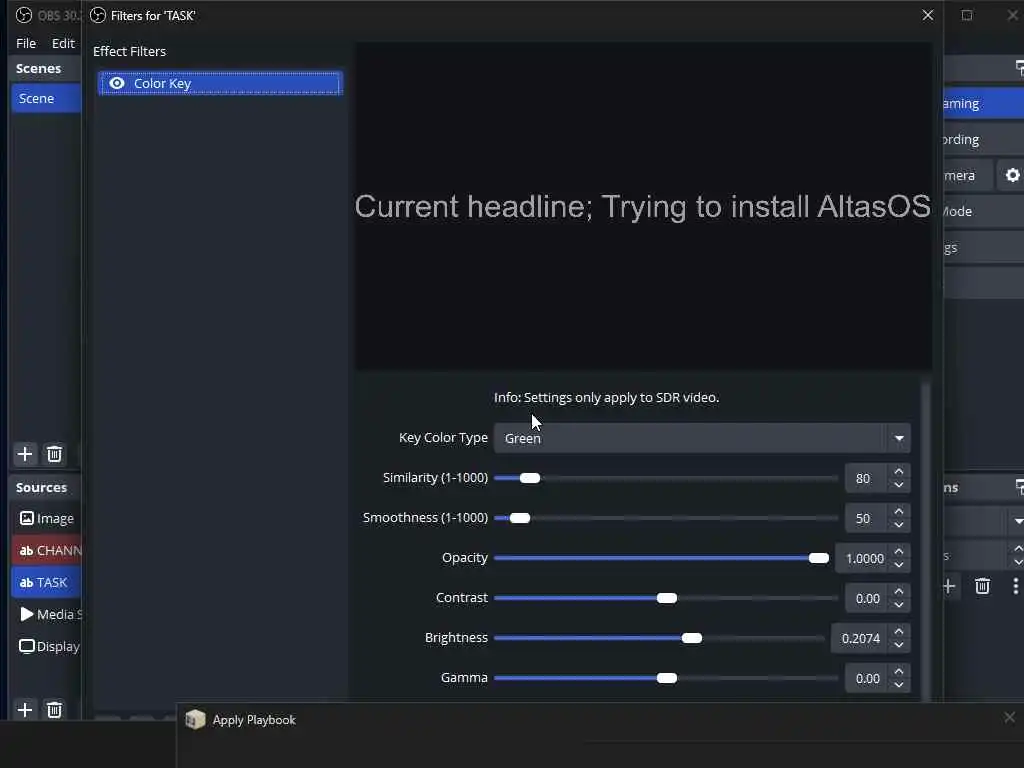Increase Brightness value with up arrow
This screenshot has height=768, width=1024.
899,632
